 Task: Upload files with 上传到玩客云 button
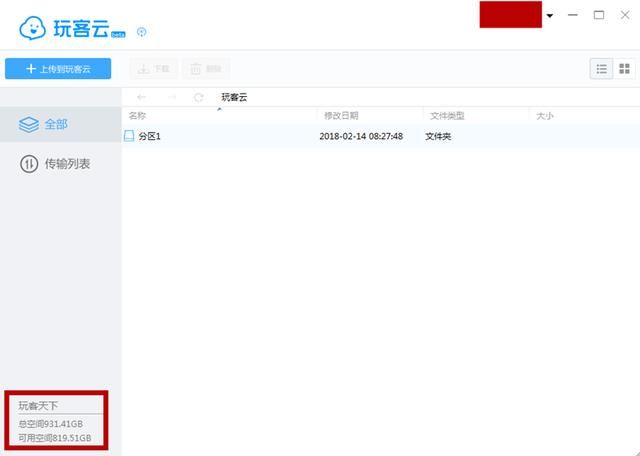pos(58,69)
